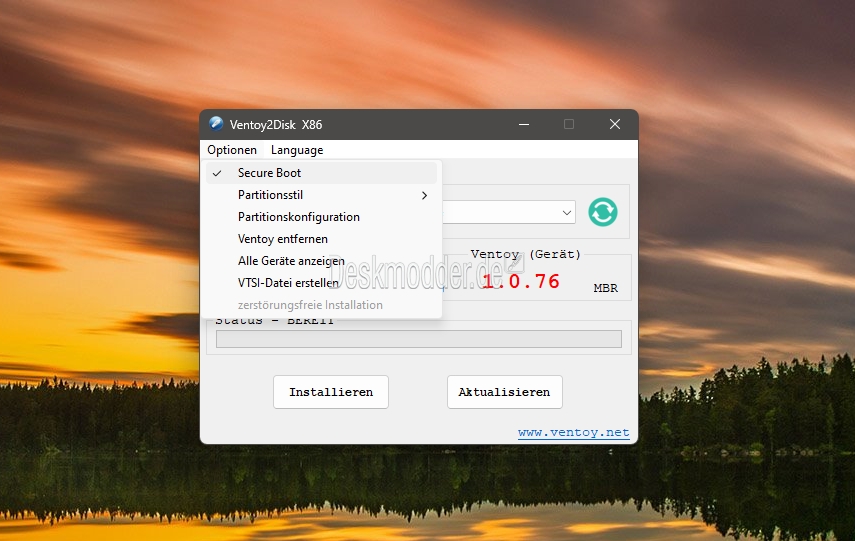855x541 pixels.
Task: Expand the Partitionsstil submenu
Action: click(321, 195)
